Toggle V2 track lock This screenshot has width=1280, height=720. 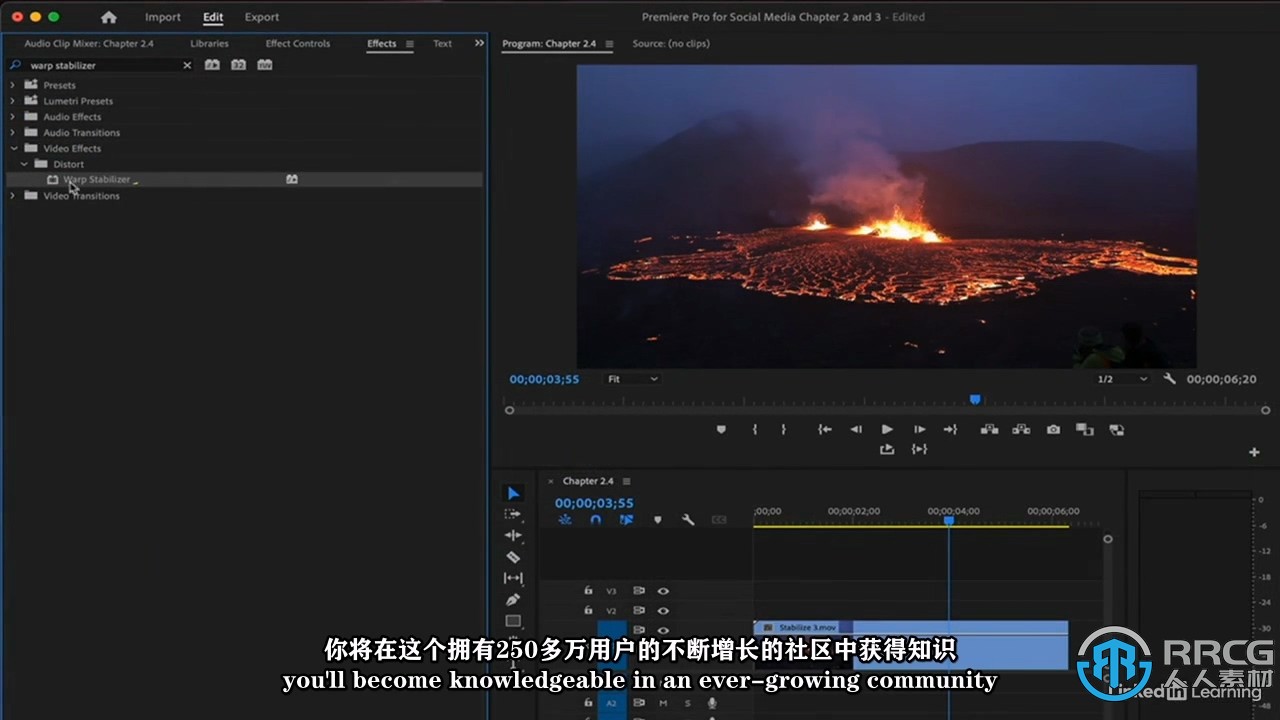(588, 610)
